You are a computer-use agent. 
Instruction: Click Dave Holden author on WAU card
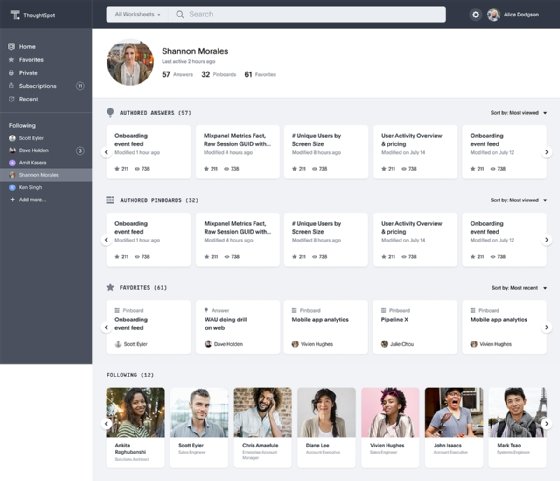pos(224,344)
